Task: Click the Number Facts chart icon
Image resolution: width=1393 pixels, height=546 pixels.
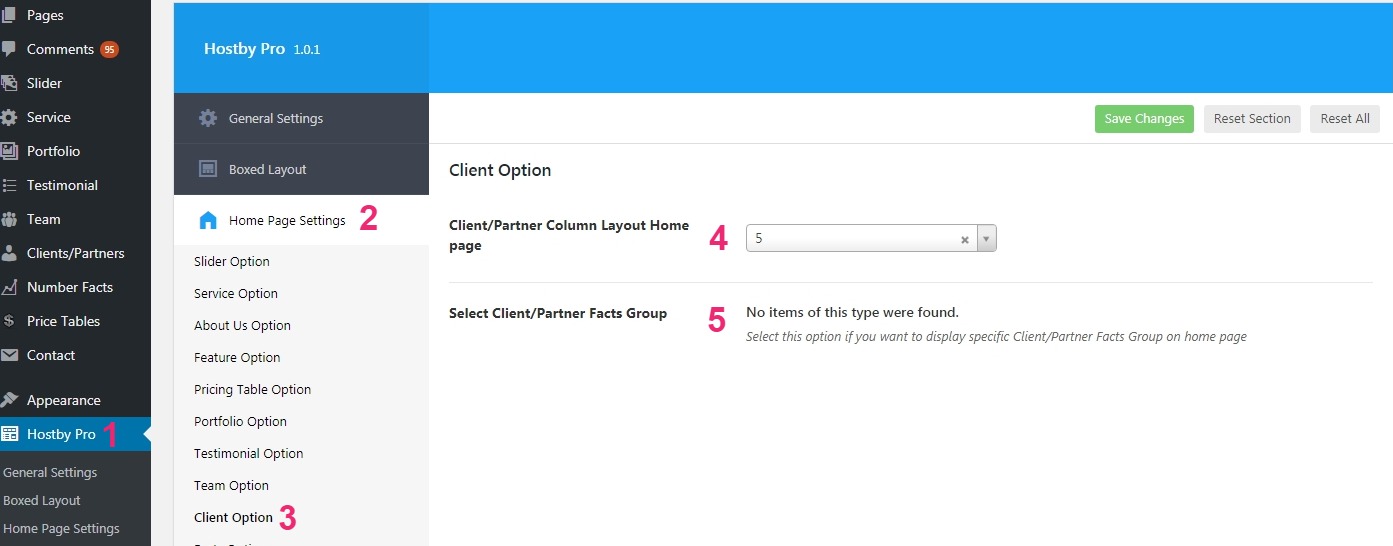Action: (9, 287)
